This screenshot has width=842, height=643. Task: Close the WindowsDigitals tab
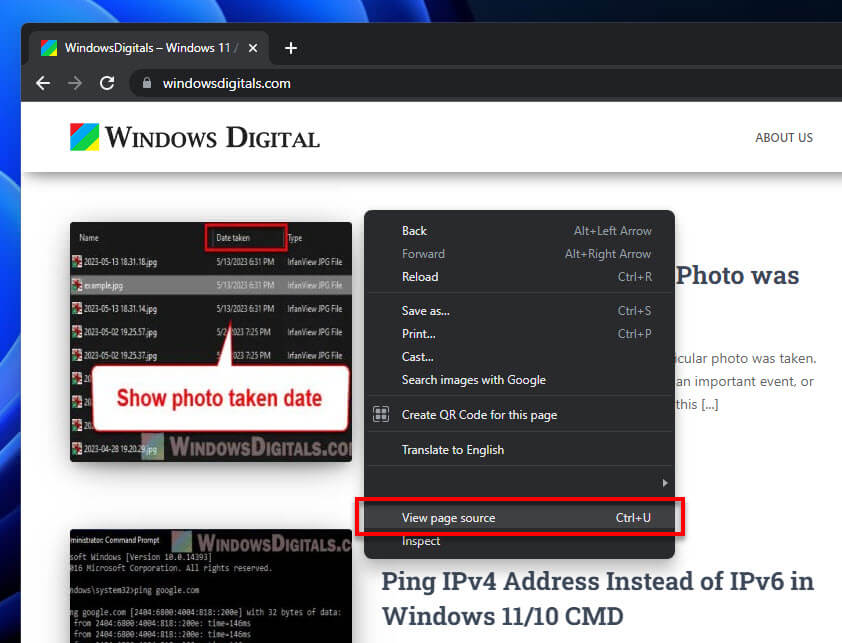point(253,48)
